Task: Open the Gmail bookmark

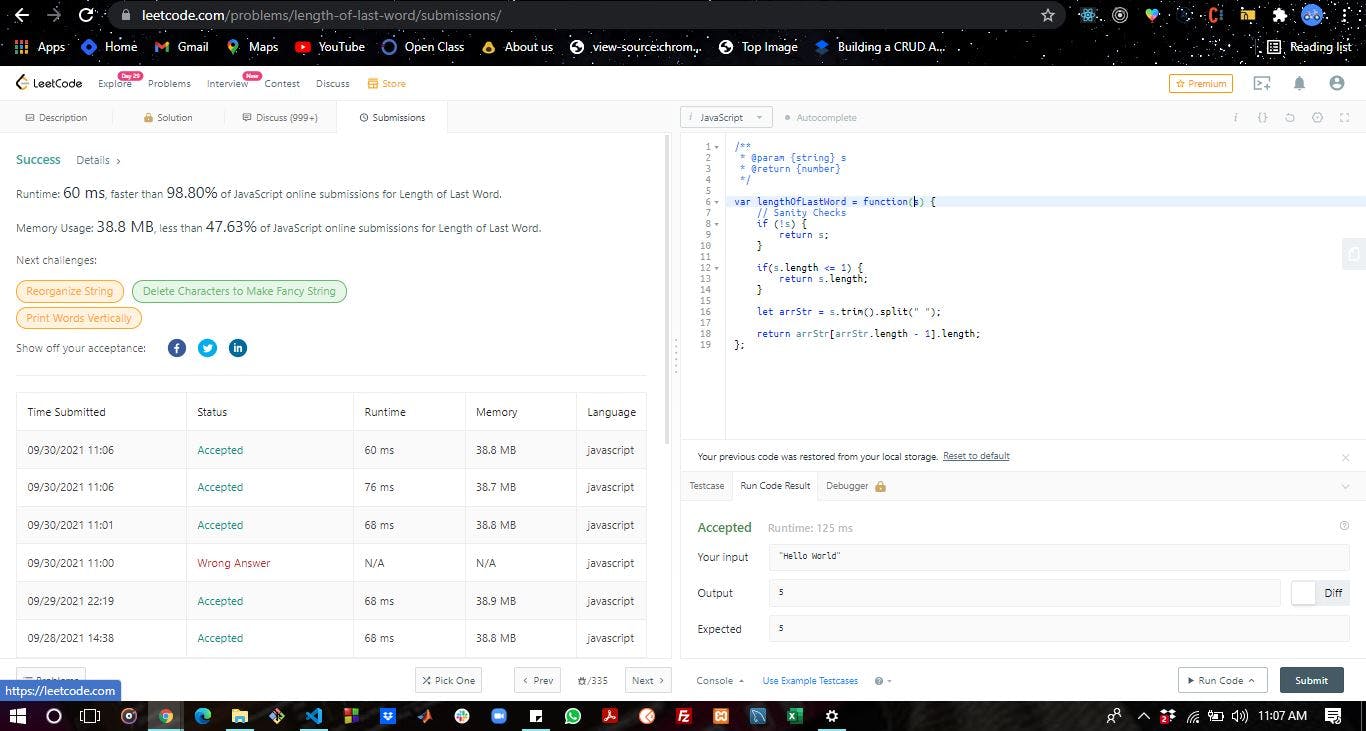Action: coord(182,47)
